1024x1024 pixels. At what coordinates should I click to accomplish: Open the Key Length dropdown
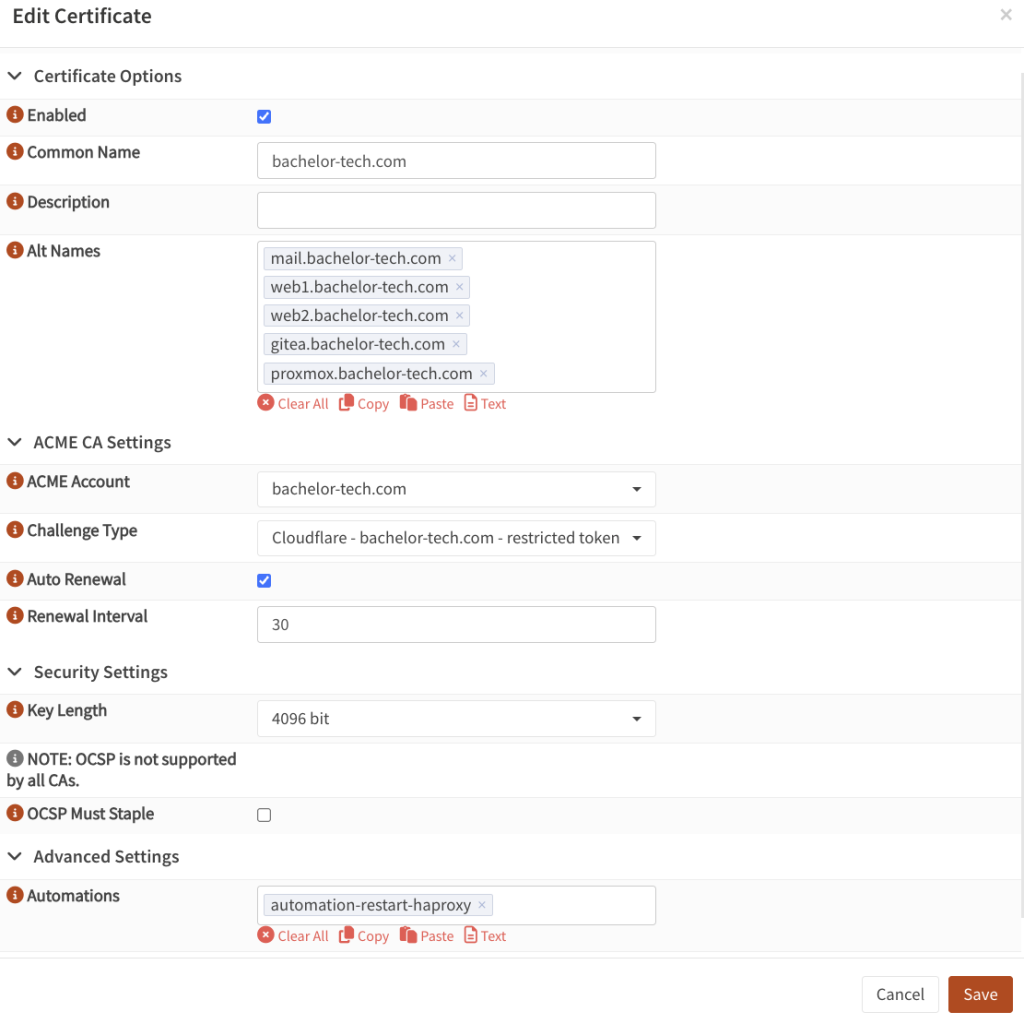point(634,718)
